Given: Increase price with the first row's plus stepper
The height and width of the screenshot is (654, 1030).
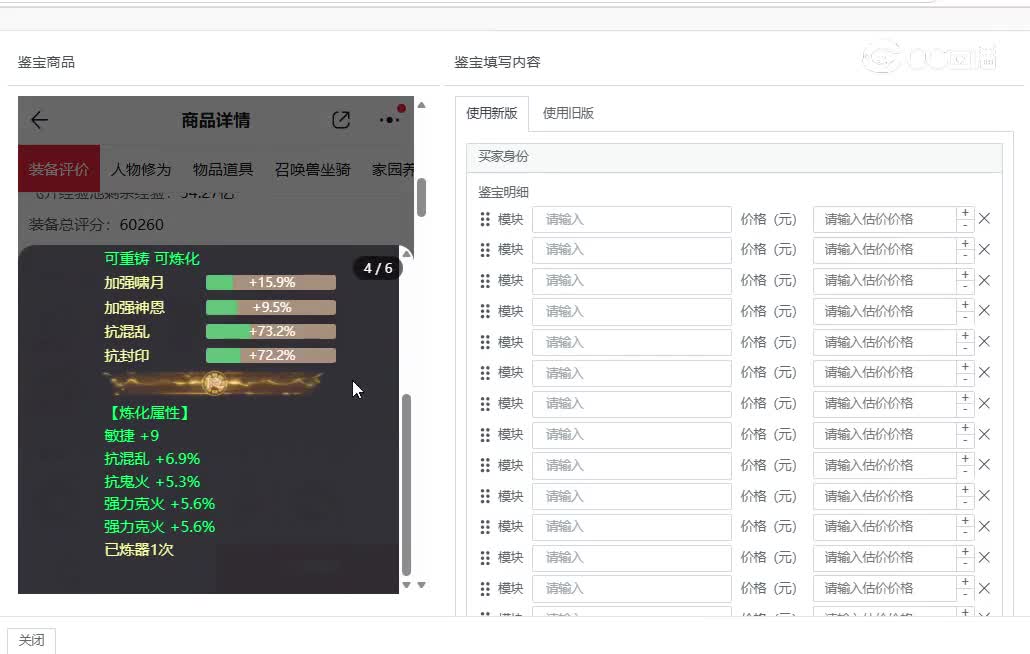Looking at the screenshot, I should 965,213.
